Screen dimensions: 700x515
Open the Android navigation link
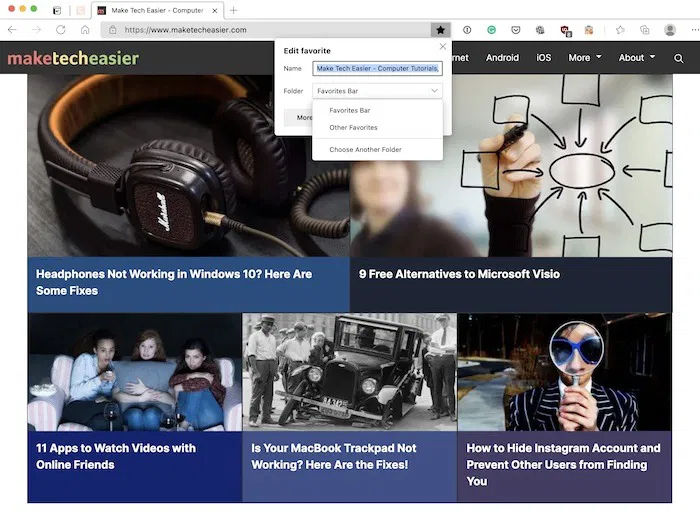[x=502, y=58]
